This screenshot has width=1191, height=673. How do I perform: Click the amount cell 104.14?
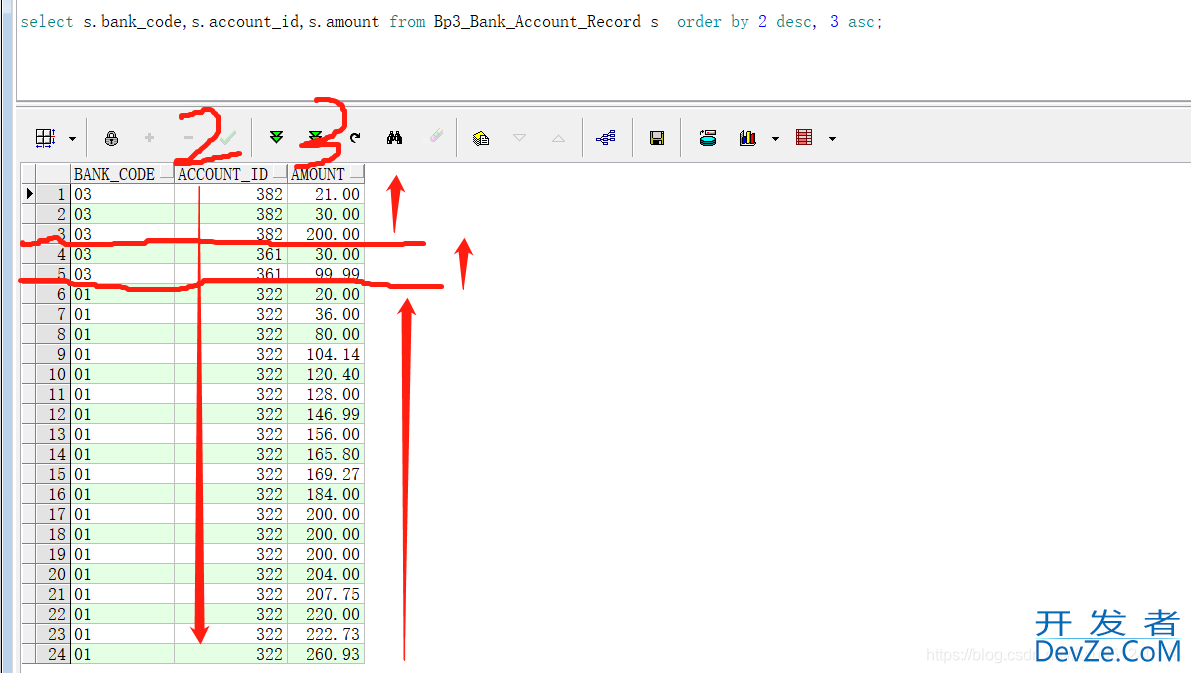[x=326, y=354]
